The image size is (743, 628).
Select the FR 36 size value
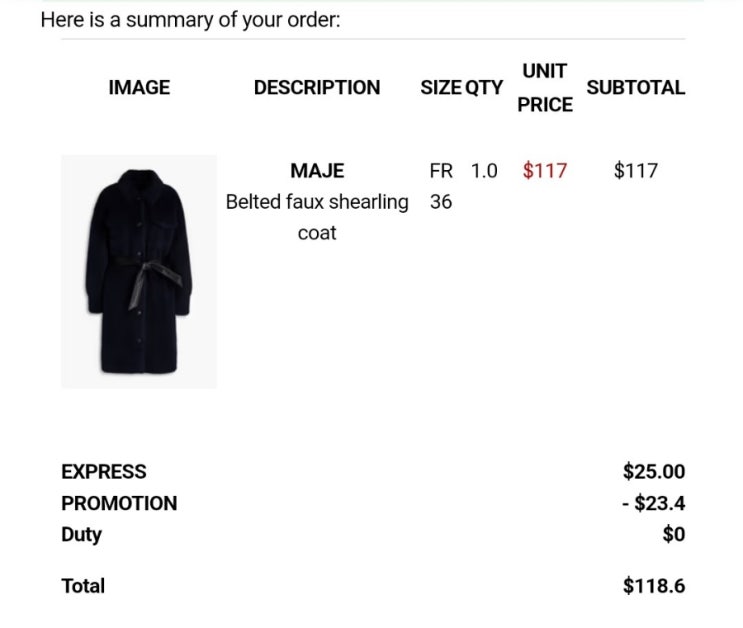click(x=441, y=186)
